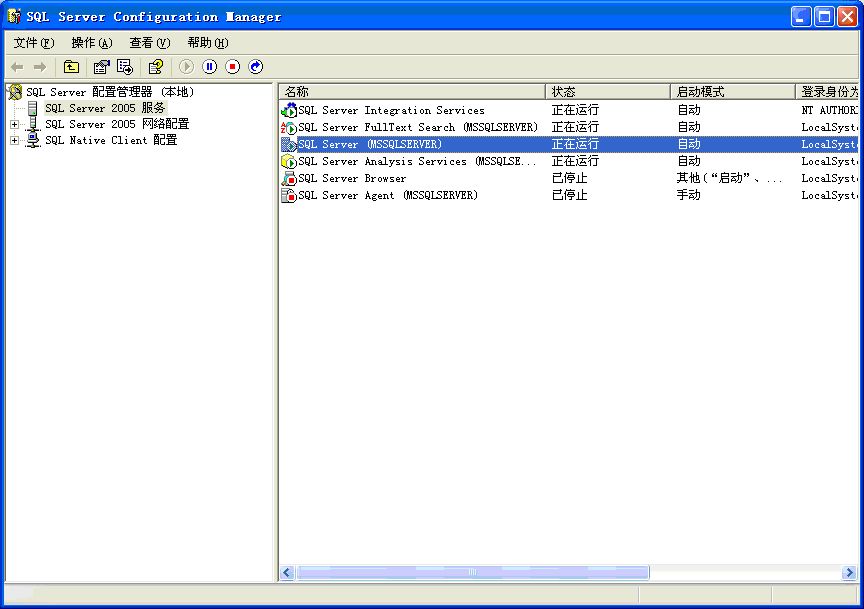
Task: Click the Forward arrow toolbar button
Action: tap(40, 67)
